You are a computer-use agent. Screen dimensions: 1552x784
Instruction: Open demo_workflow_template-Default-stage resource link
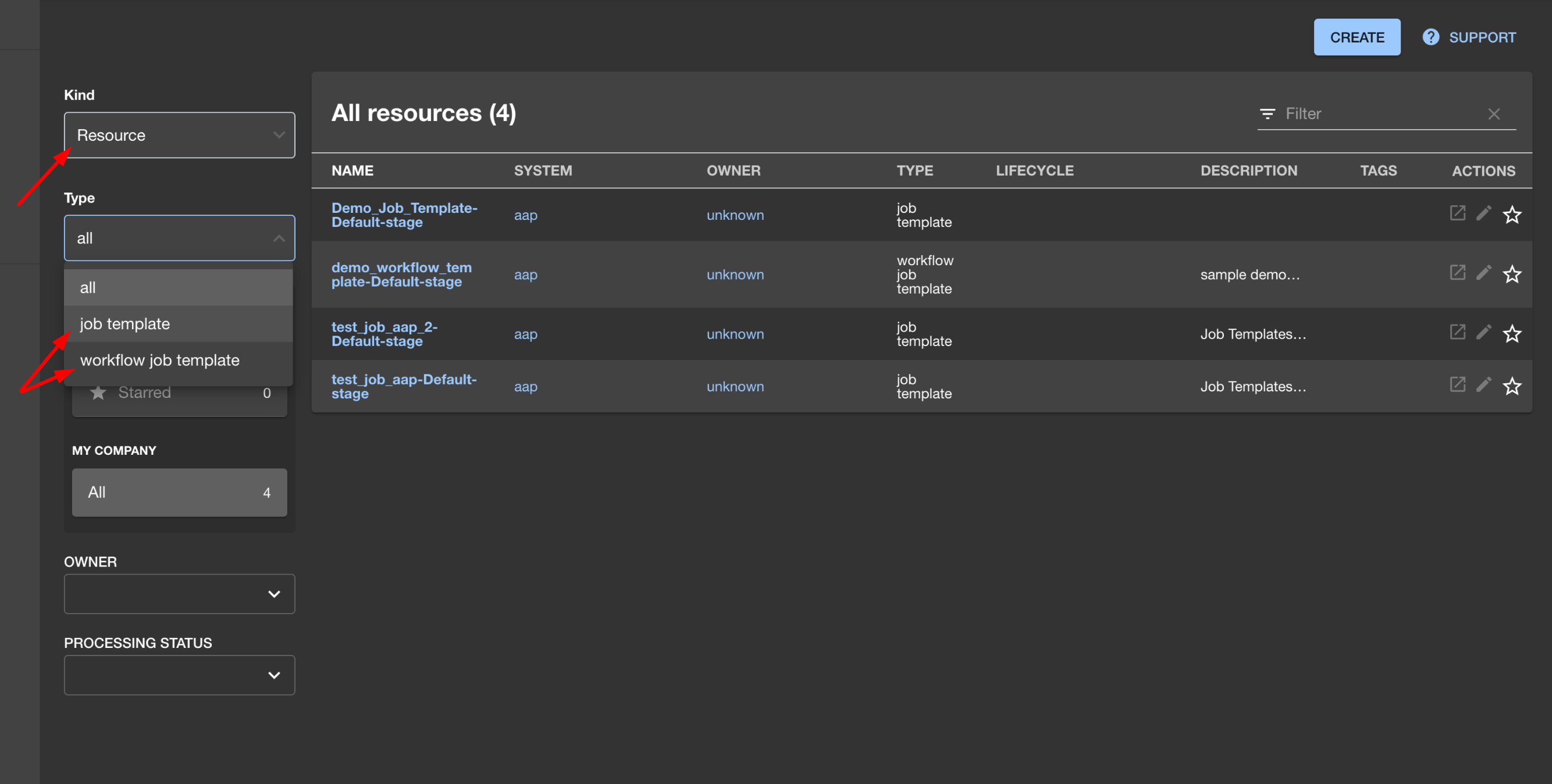click(x=401, y=275)
